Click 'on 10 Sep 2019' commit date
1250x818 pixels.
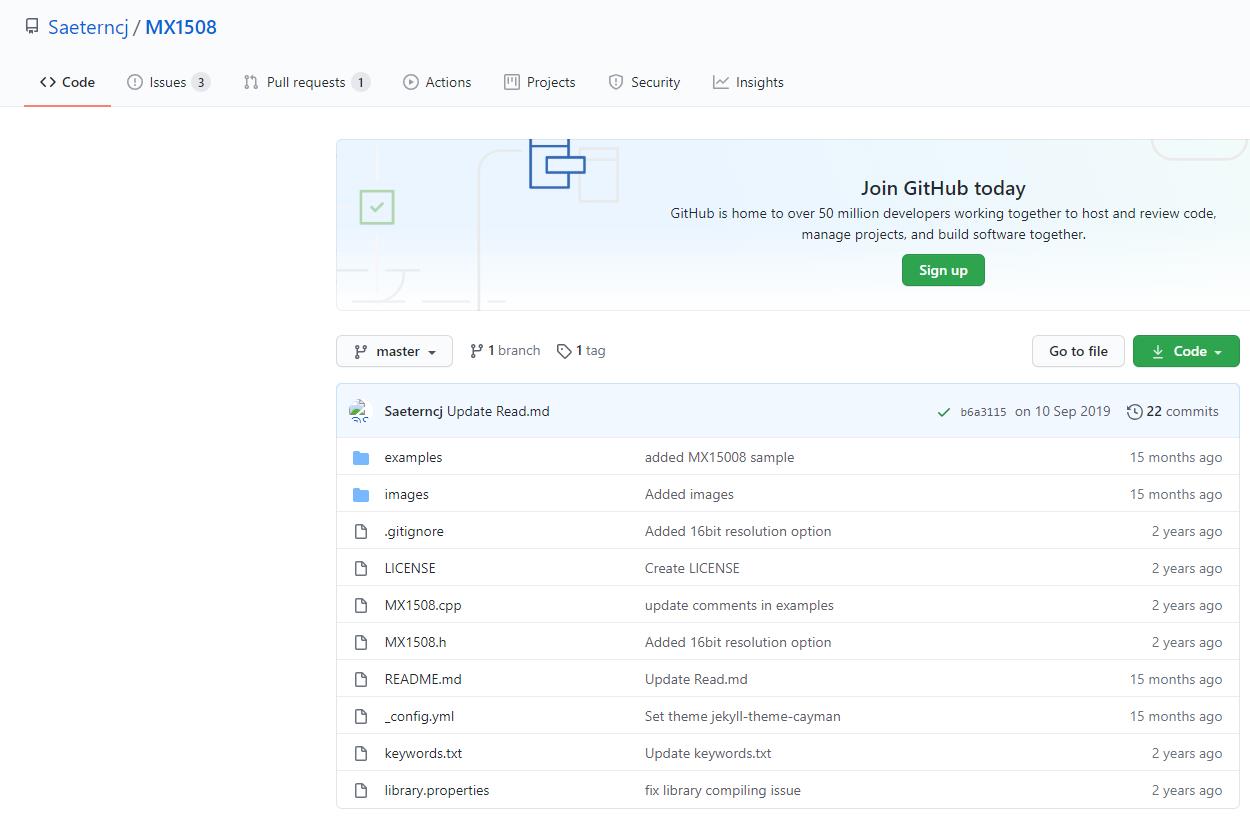pyautogui.click(x=1062, y=411)
